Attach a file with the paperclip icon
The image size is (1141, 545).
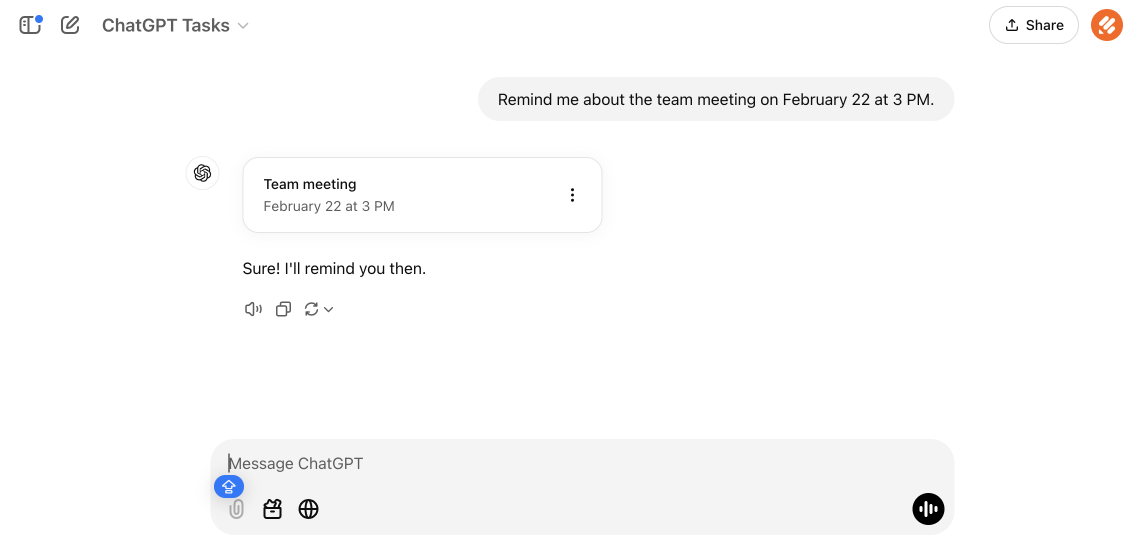tap(236, 510)
